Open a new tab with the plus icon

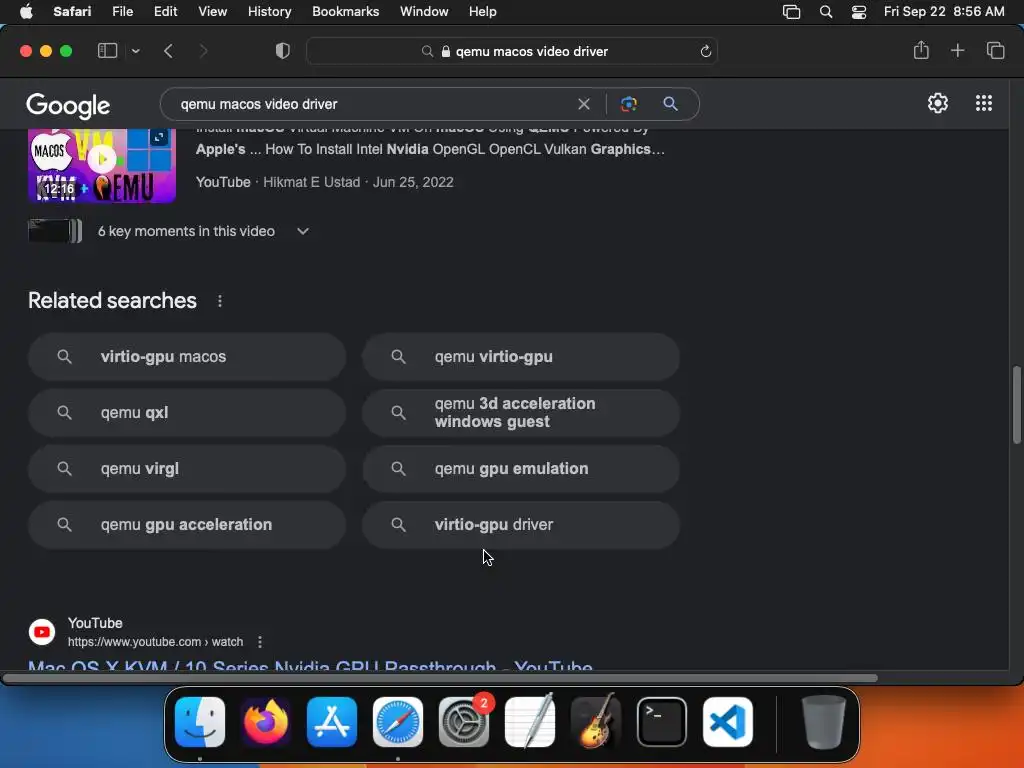click(957, 50)
